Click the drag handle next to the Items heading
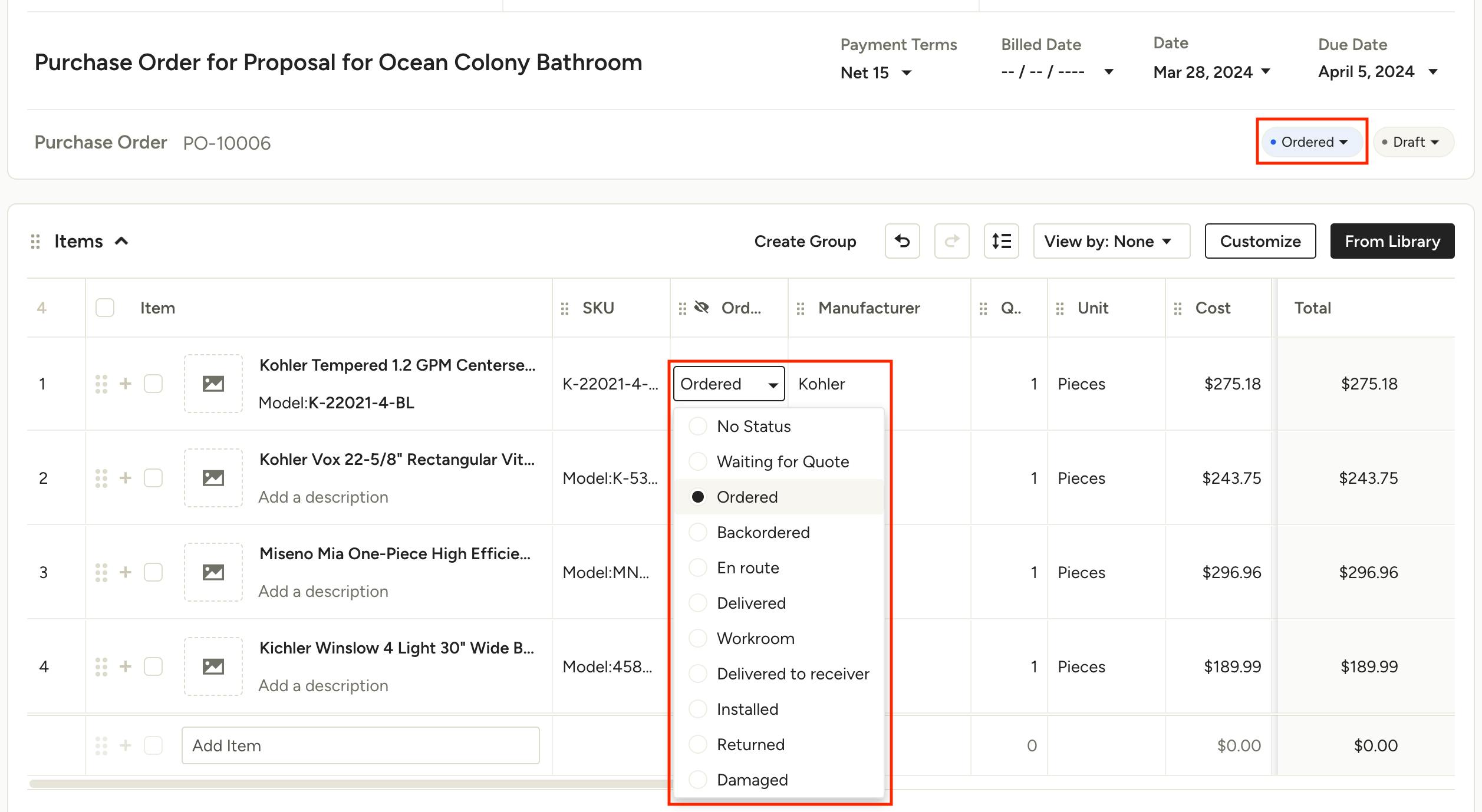1482x812 pixels. point(35,240)
